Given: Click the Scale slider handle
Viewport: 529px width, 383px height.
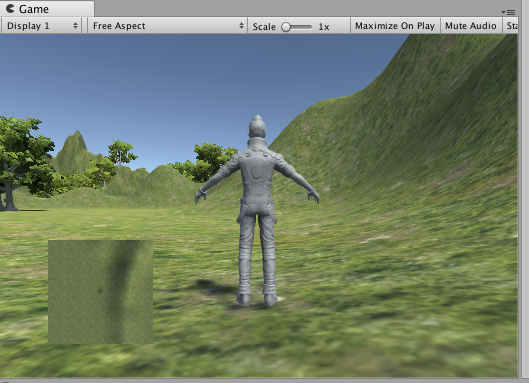Looking at the screenshot, I should [x=286, y=27].
